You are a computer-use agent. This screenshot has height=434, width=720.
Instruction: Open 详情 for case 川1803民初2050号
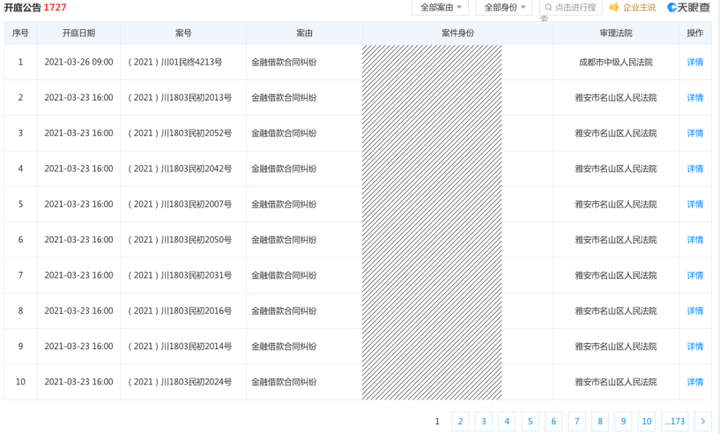click(695, 240)
